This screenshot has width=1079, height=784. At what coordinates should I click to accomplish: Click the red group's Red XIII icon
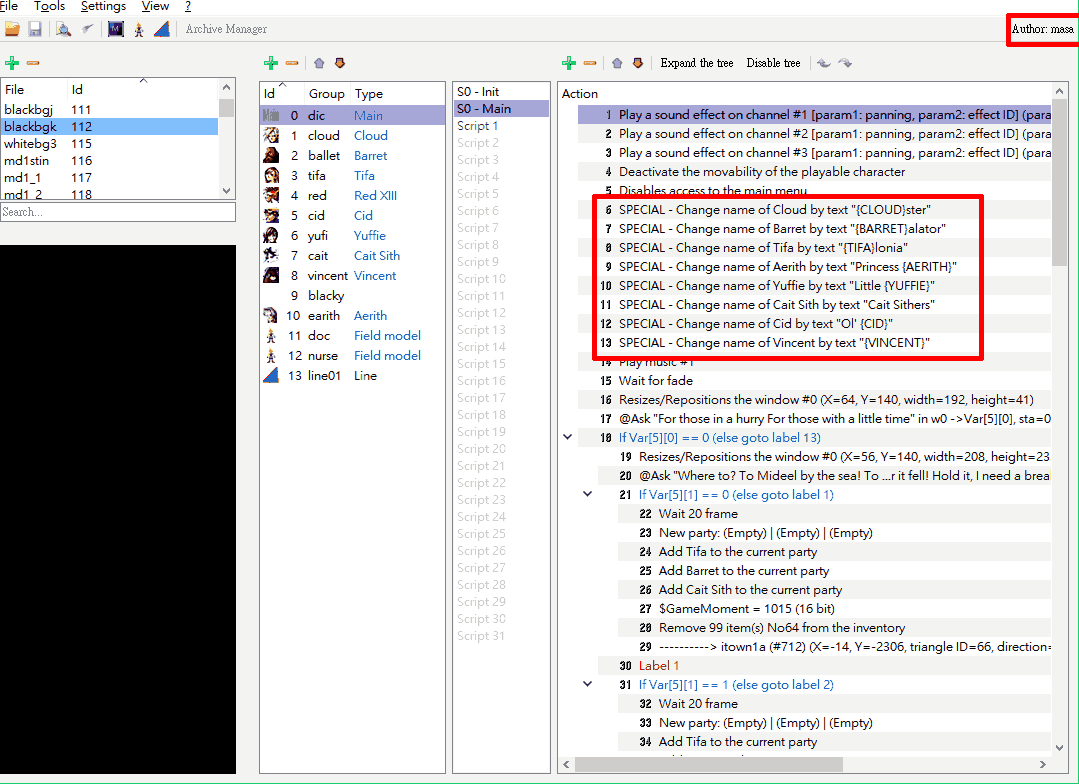click(271, 195)
